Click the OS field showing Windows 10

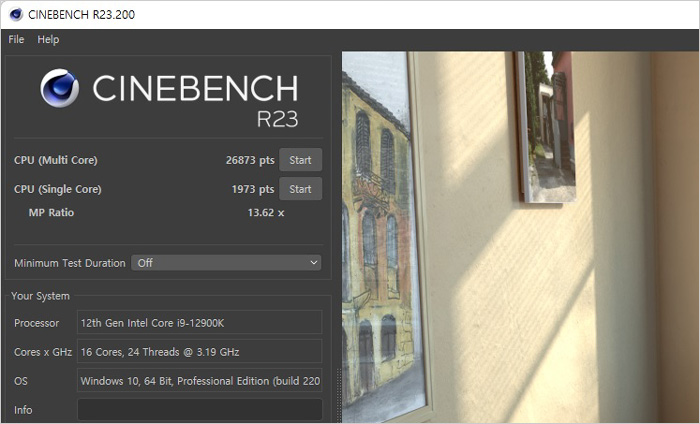(x=200, y=380)
